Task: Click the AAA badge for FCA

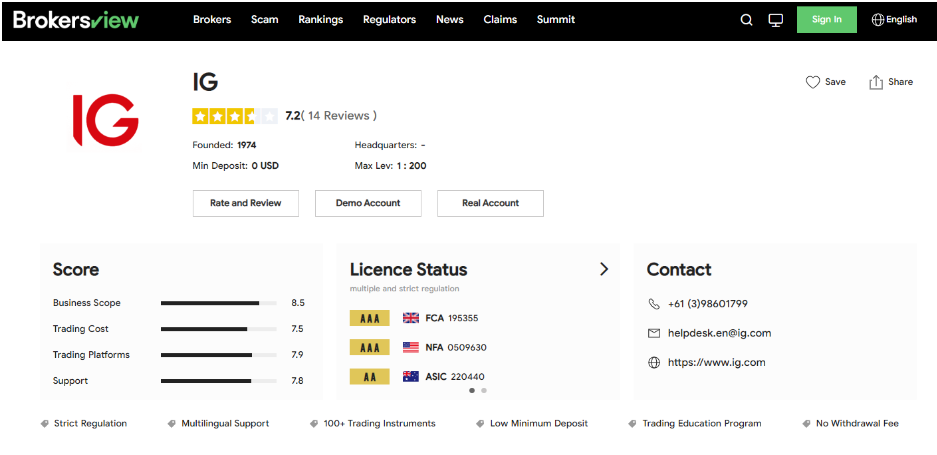Action: (369, 318)
